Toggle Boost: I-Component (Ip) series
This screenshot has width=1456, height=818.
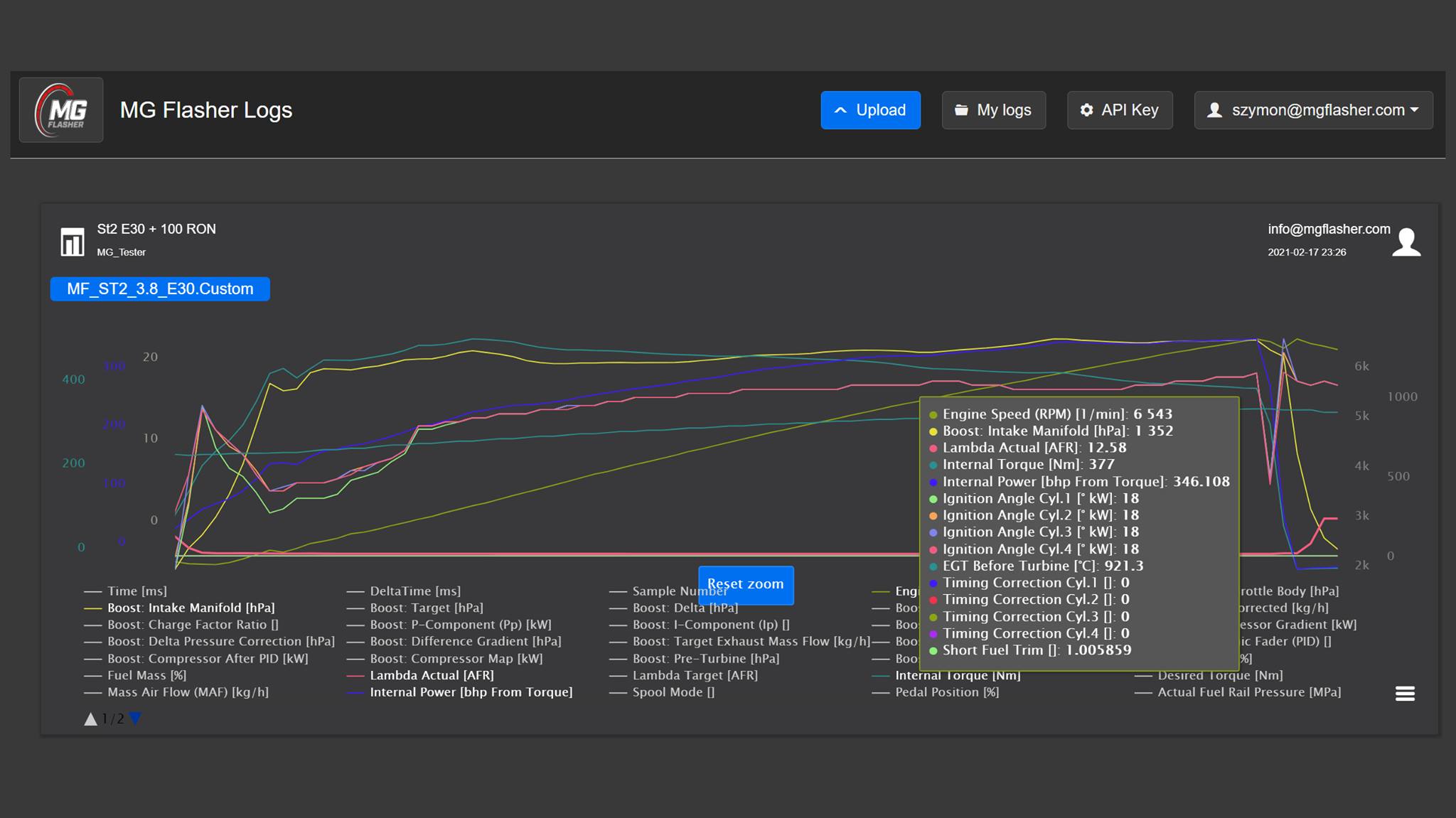point(700,625)
